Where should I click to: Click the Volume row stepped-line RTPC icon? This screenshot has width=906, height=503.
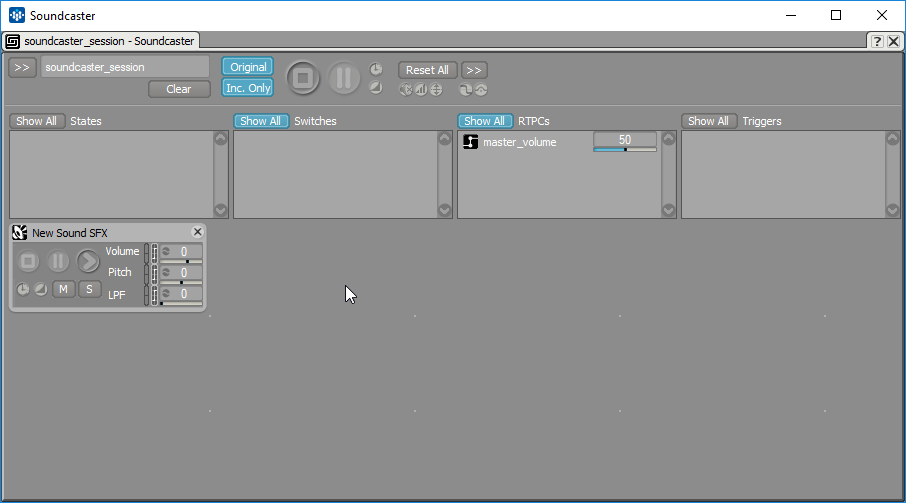tap(154, 254)
